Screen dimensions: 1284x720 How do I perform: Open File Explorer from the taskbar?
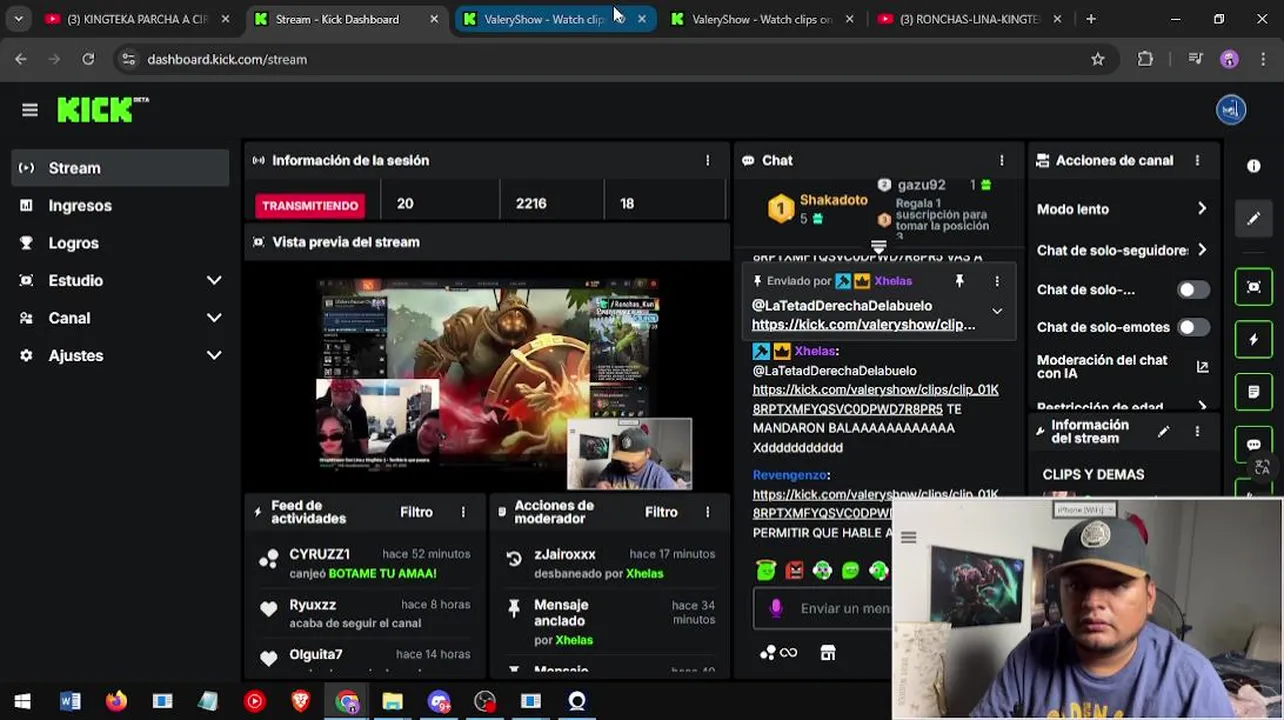tap(392, 701)
